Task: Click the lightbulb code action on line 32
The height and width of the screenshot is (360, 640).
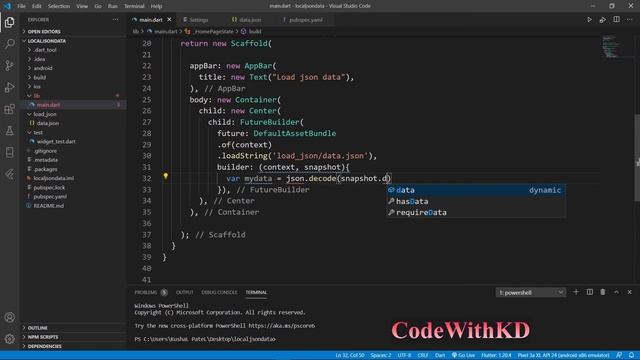Action: click(165, 176)
